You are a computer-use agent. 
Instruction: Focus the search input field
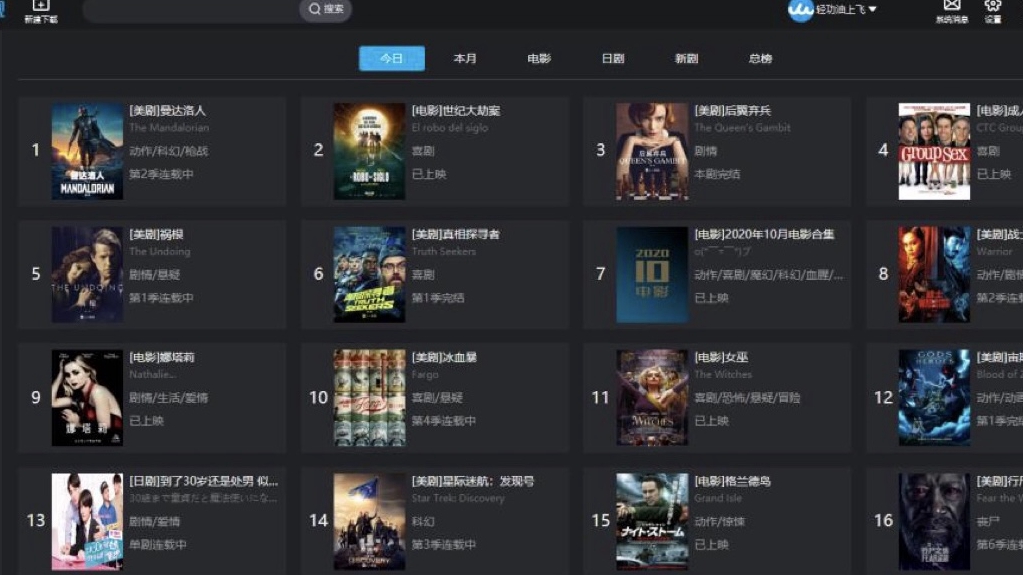tap(190, 10)
